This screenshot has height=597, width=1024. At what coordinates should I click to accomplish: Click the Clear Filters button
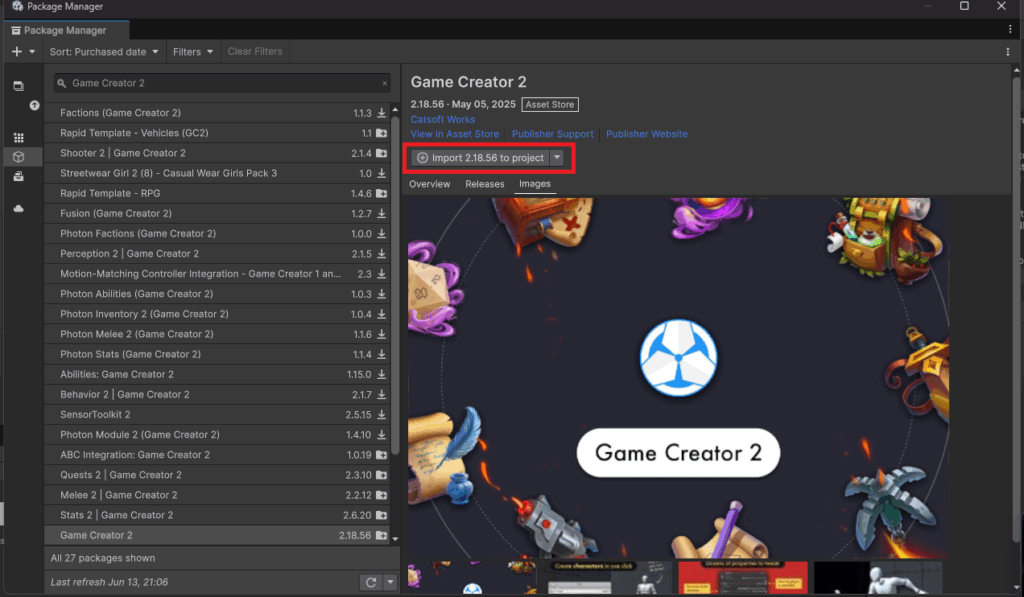click(x=255, y=52)
